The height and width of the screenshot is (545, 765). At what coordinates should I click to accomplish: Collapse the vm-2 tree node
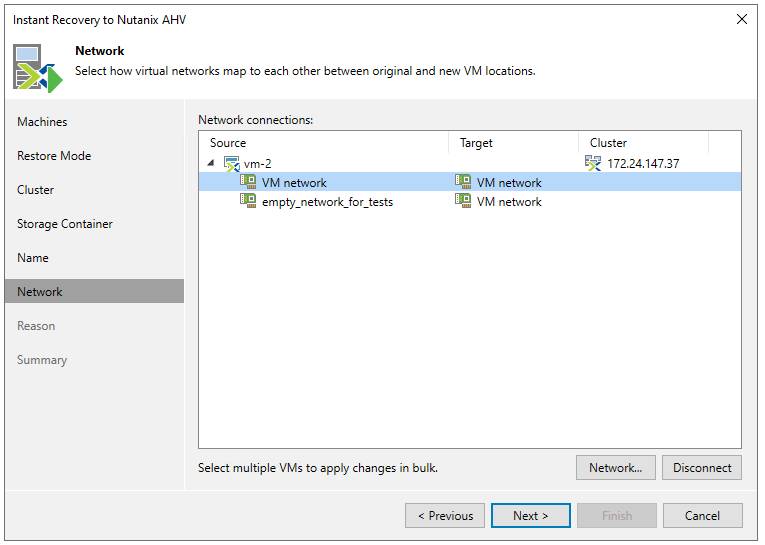[211, 163]
